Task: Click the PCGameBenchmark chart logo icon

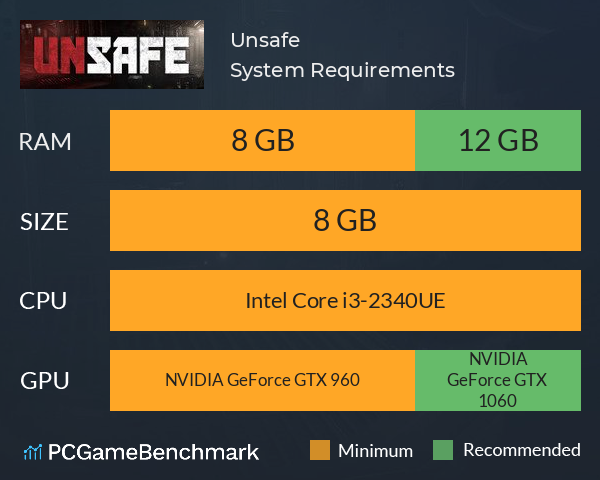Action: [x=33, y=452]
